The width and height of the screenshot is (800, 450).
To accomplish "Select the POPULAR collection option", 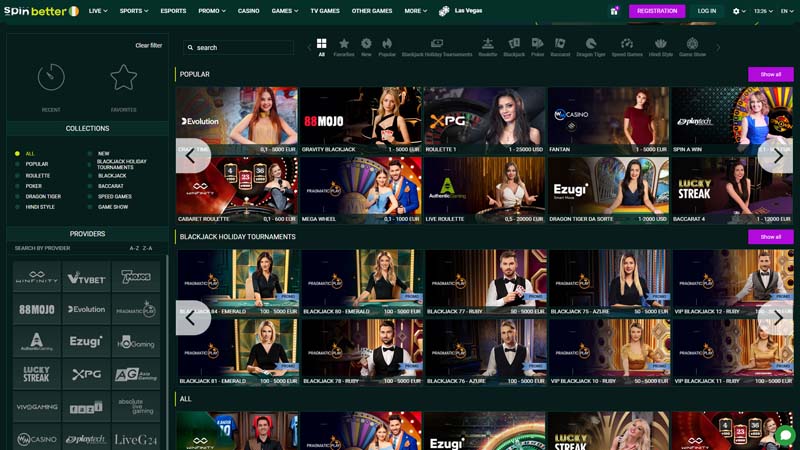I will pos(32,164).
